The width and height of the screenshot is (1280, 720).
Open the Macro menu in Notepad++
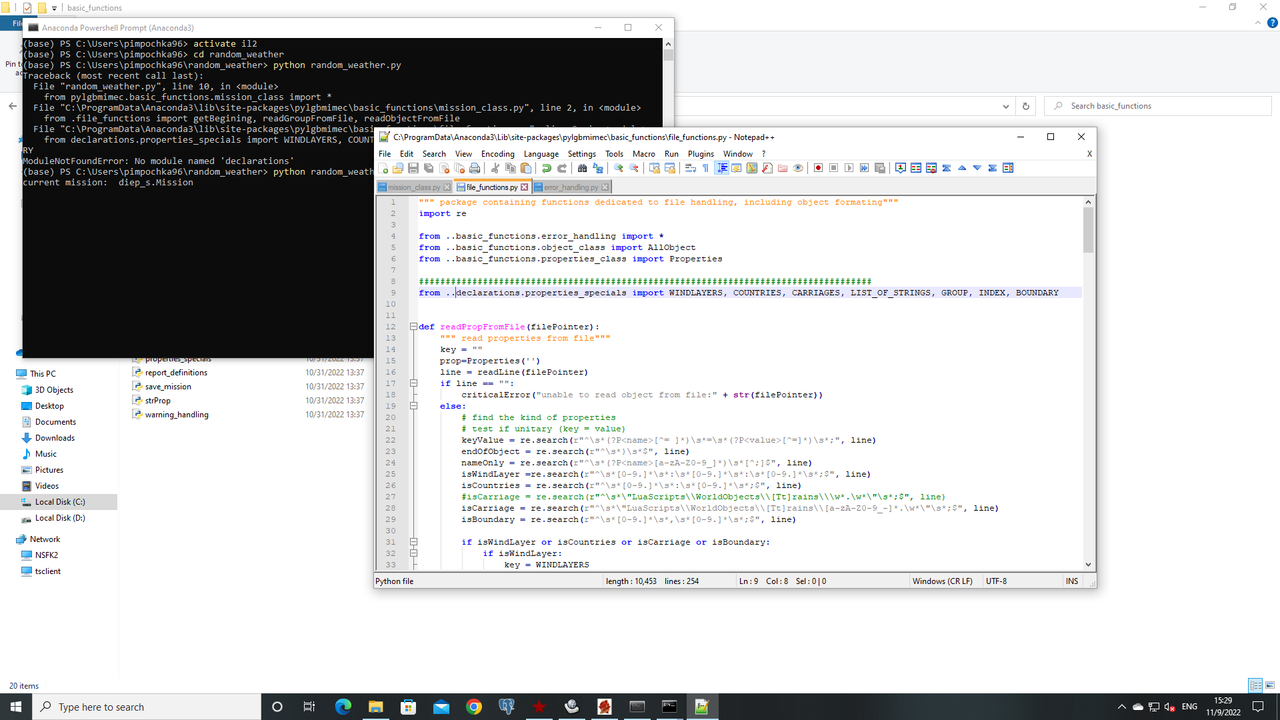pos(643,154)
